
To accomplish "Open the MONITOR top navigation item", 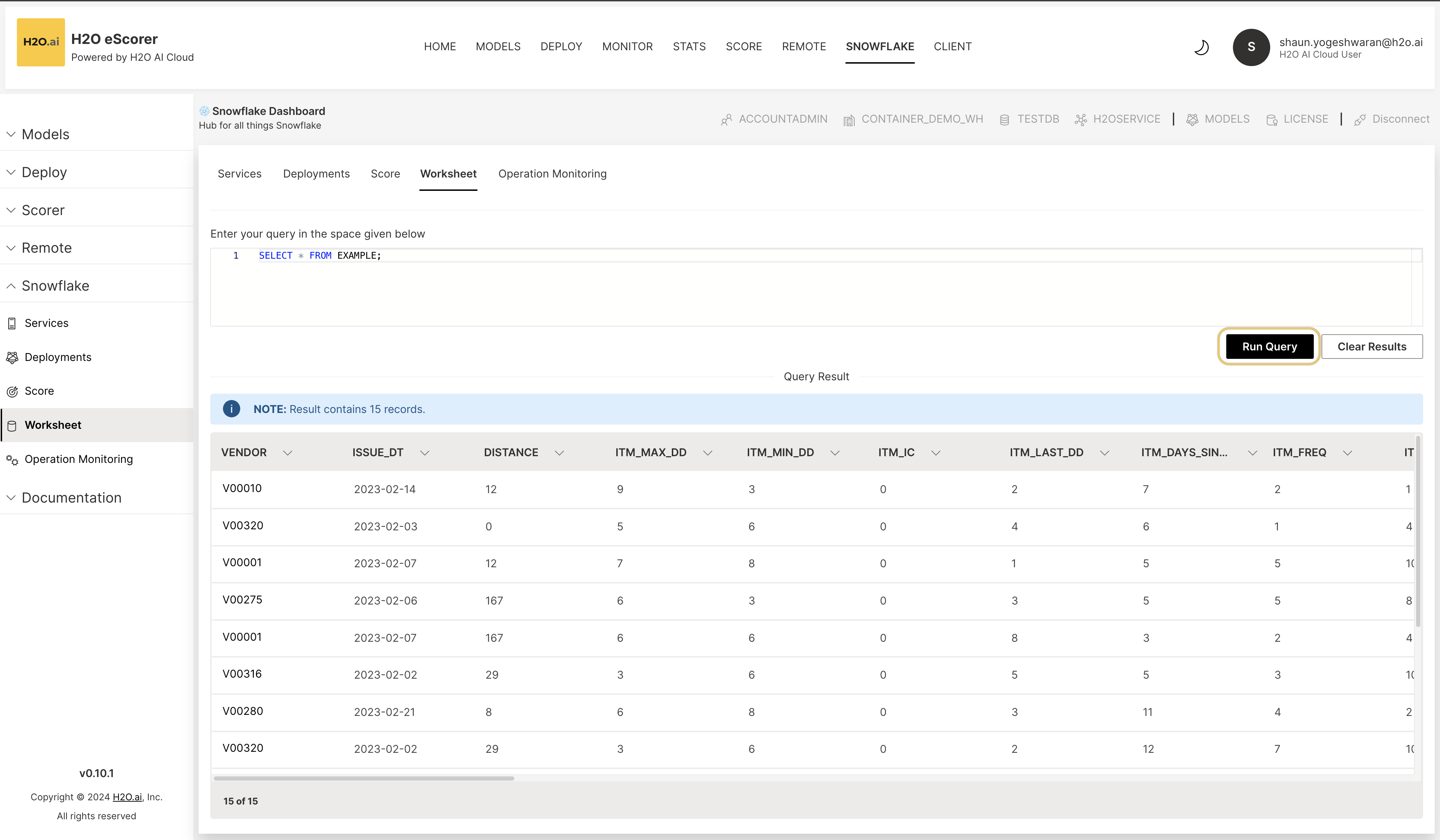I will [x=627, y=46].
